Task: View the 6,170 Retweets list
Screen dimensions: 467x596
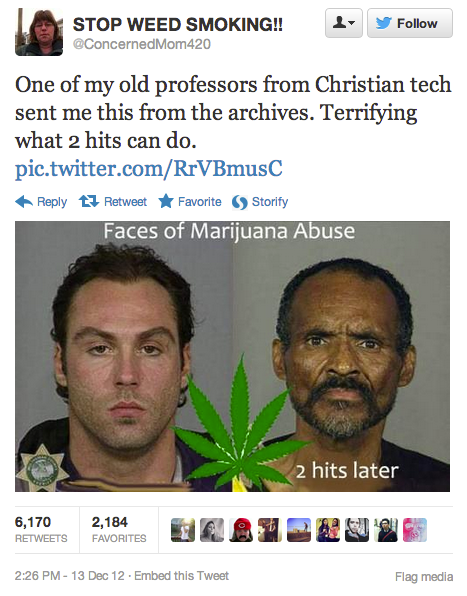Action: pyautogui.click(x=41, y=529)
